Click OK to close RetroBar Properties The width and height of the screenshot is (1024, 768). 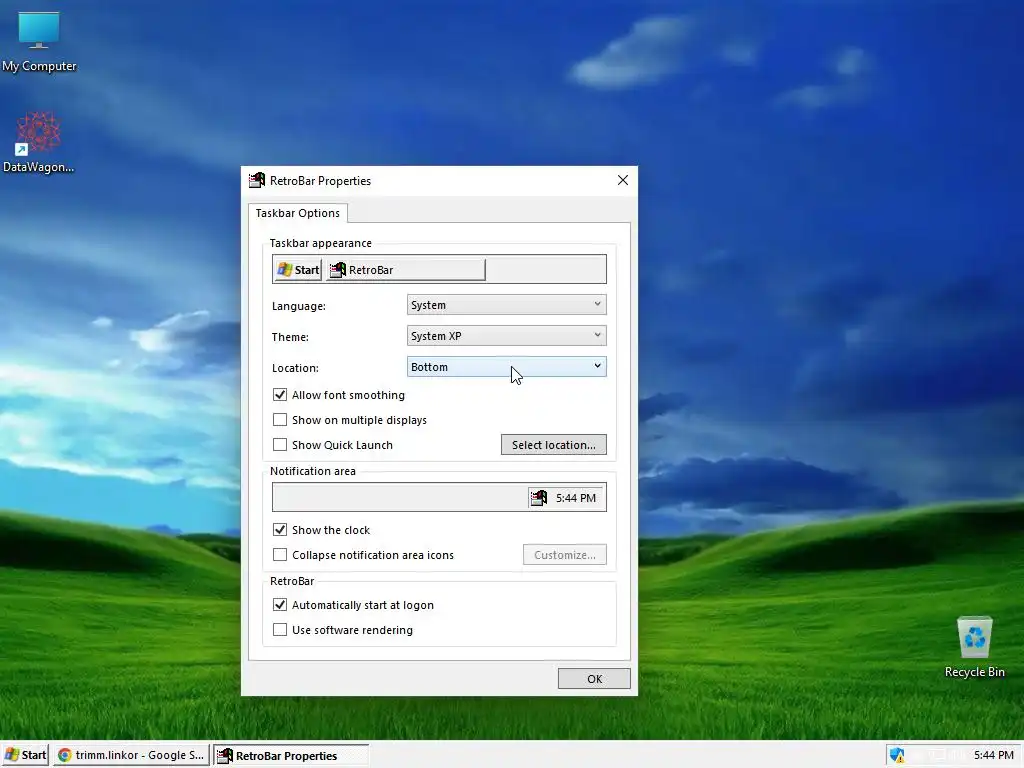pos(594,679)
